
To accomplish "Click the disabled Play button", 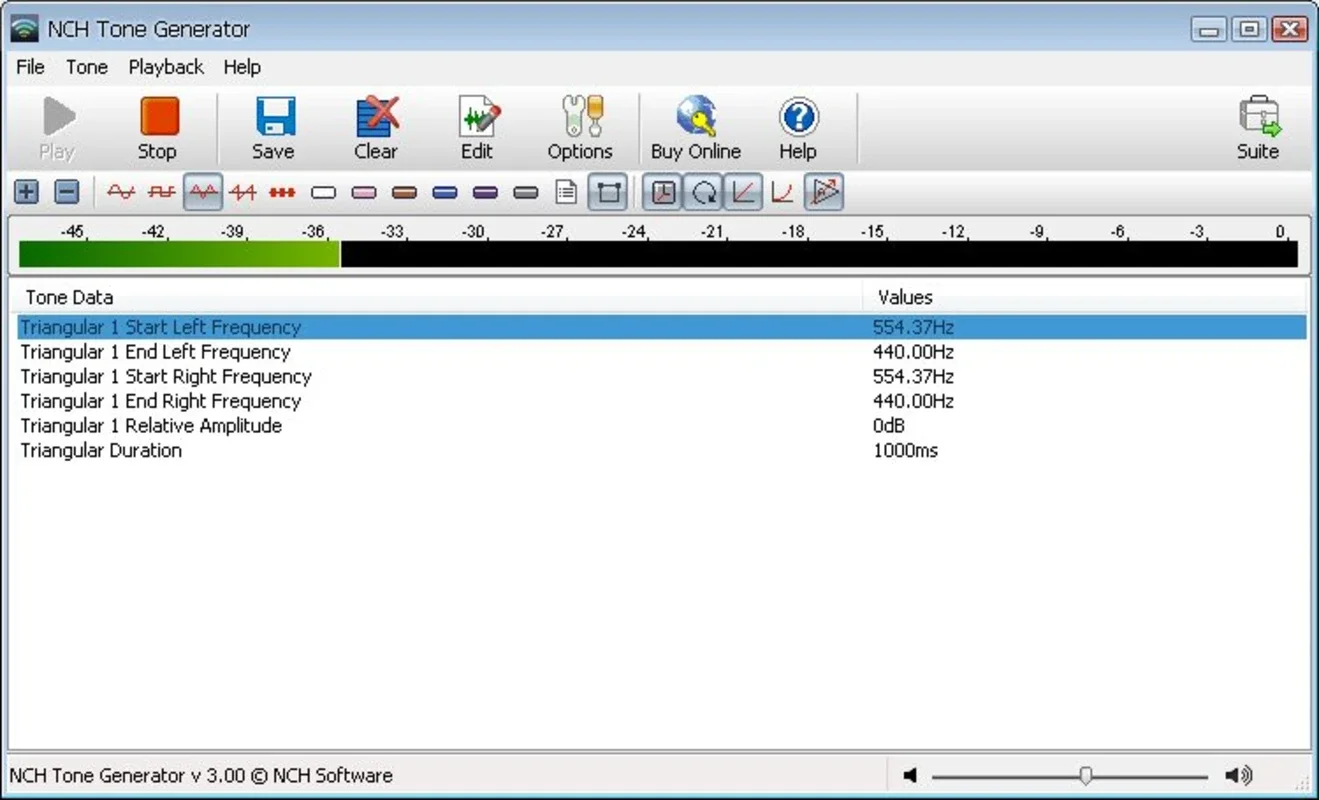I will 58,129.
